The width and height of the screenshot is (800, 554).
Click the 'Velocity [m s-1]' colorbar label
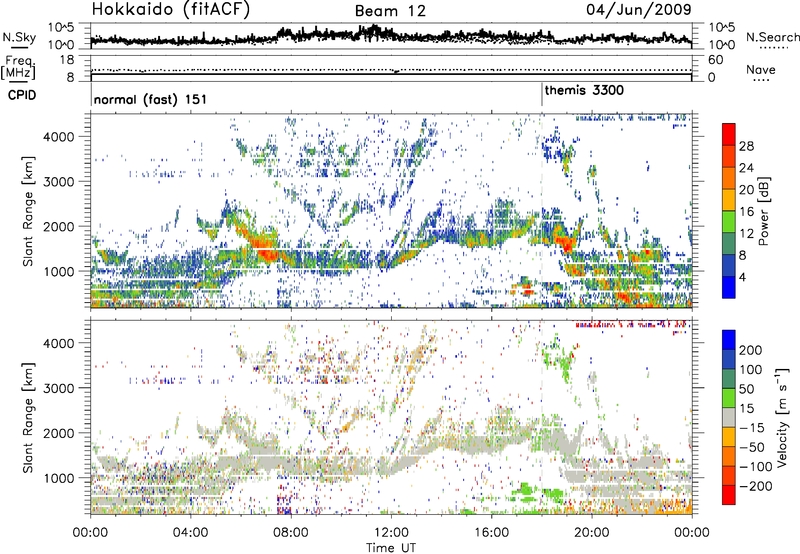pos(782,417)
